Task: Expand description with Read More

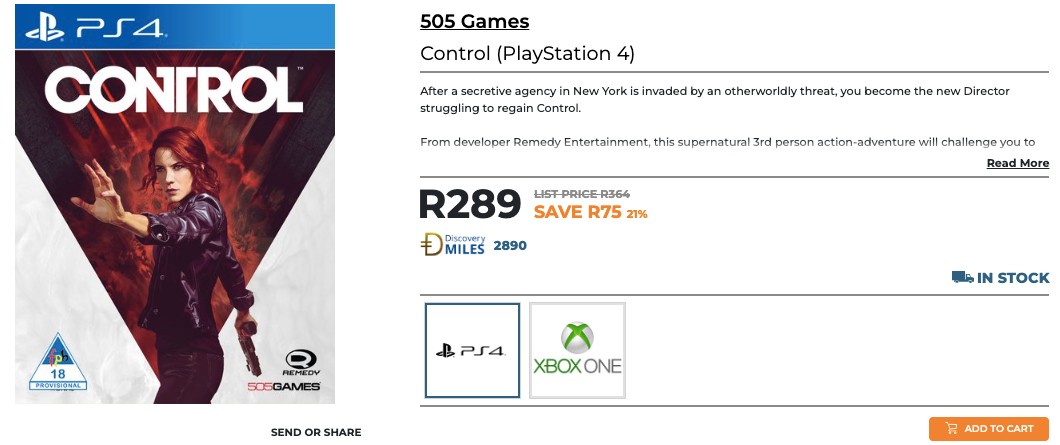Action: click(1017, 163)
